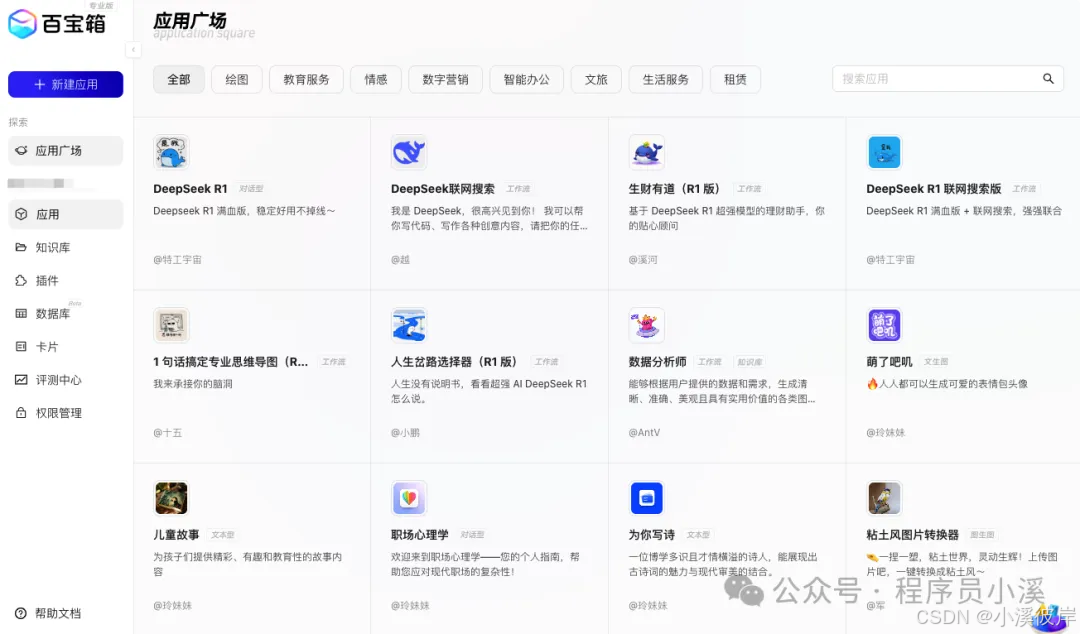Click the 卡片 card icon
Screen dimensions: 1080x634
[x=21, y=347]
